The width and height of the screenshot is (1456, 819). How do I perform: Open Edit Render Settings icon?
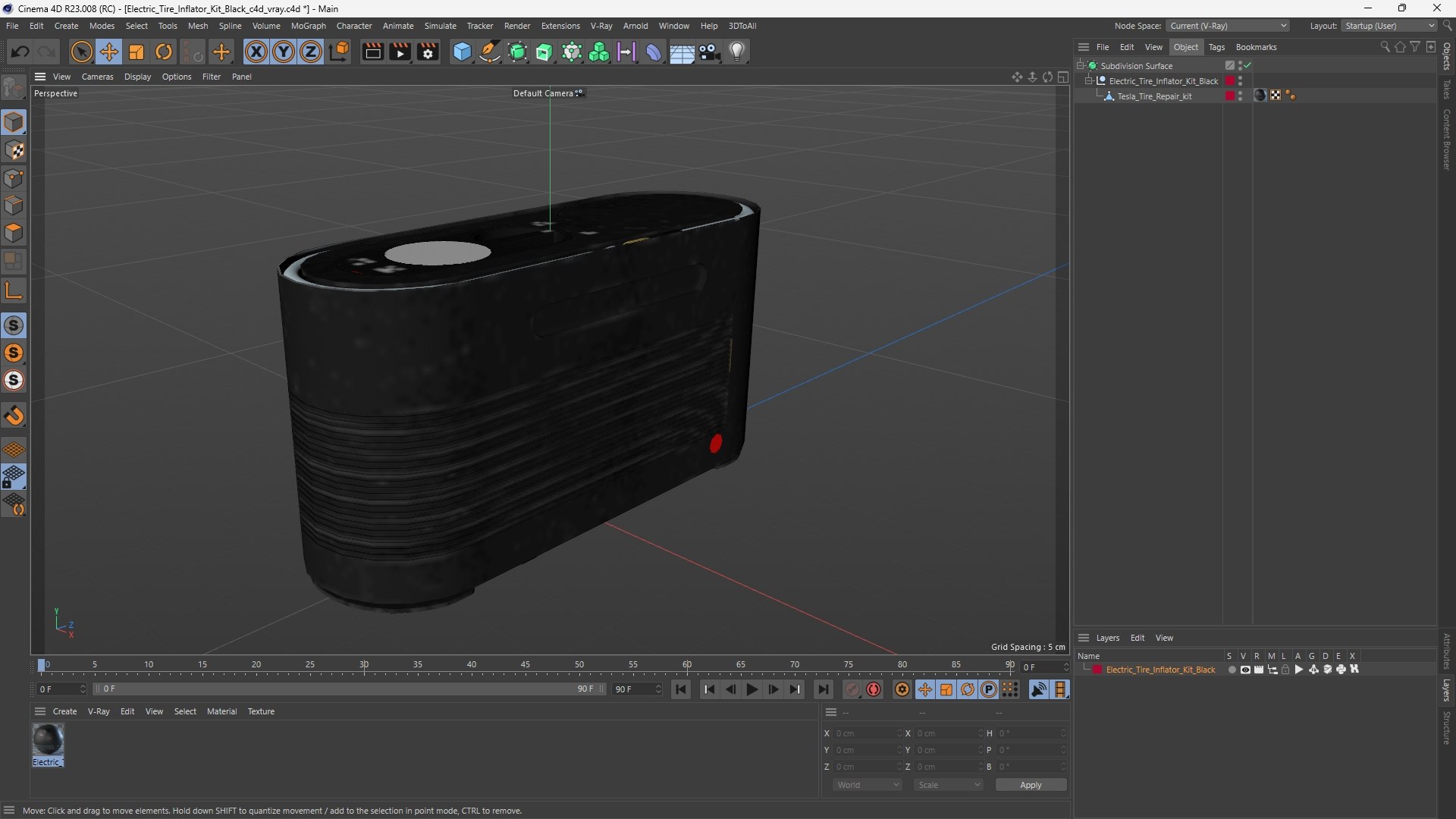tap(428, 52)
